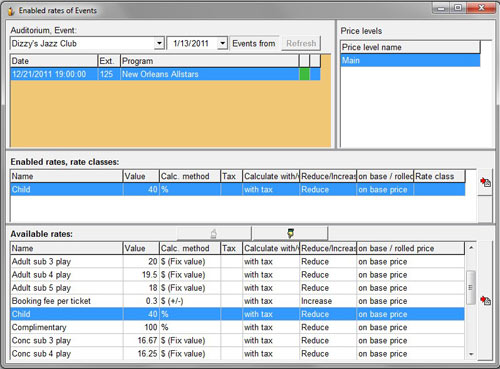Image resolution: width=500 pixels, height=369 pixels.
Task: Click the scroll up arrow of Available rates
Action: [x=471, y=248]
